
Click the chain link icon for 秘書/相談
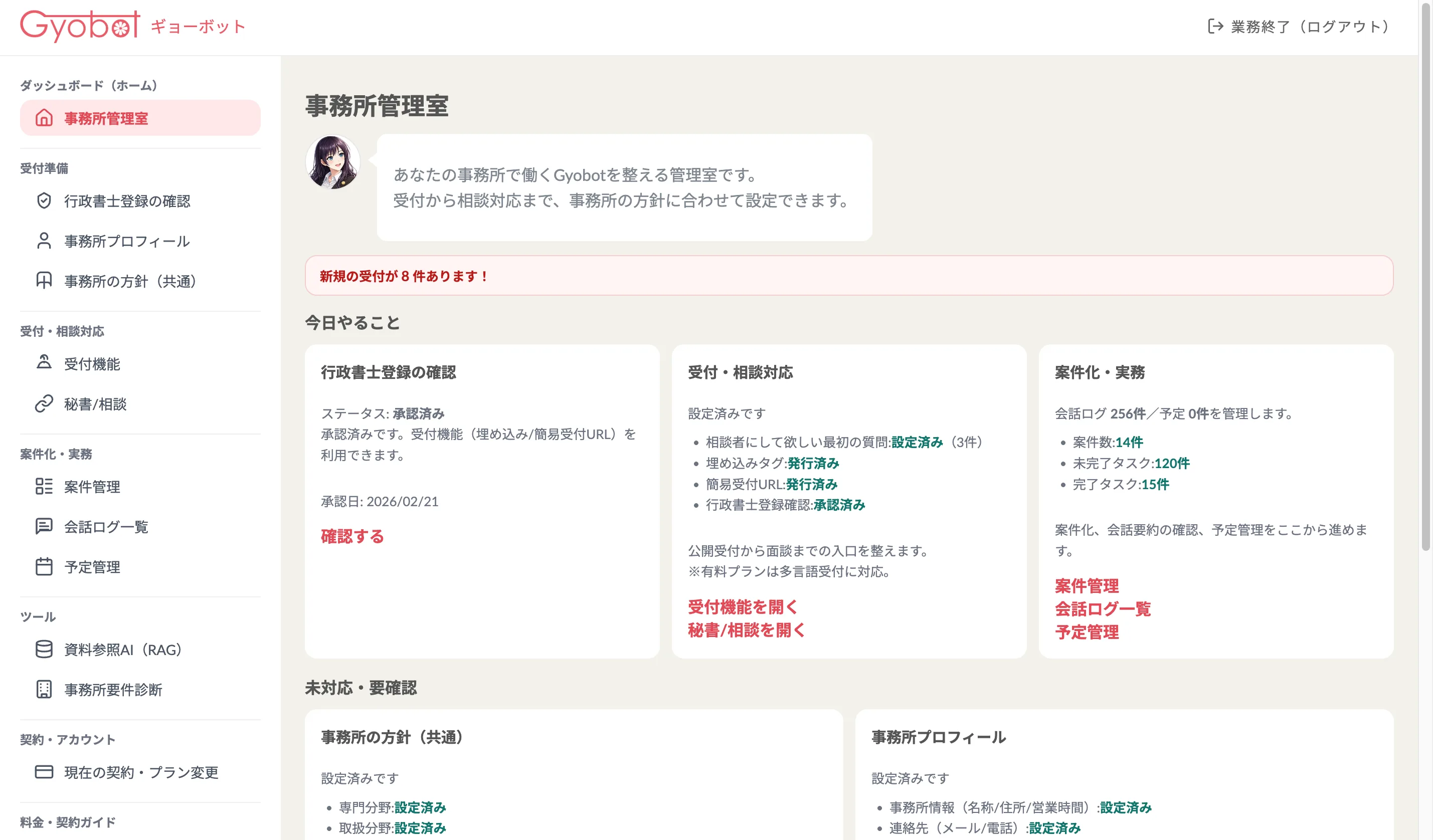44,404
